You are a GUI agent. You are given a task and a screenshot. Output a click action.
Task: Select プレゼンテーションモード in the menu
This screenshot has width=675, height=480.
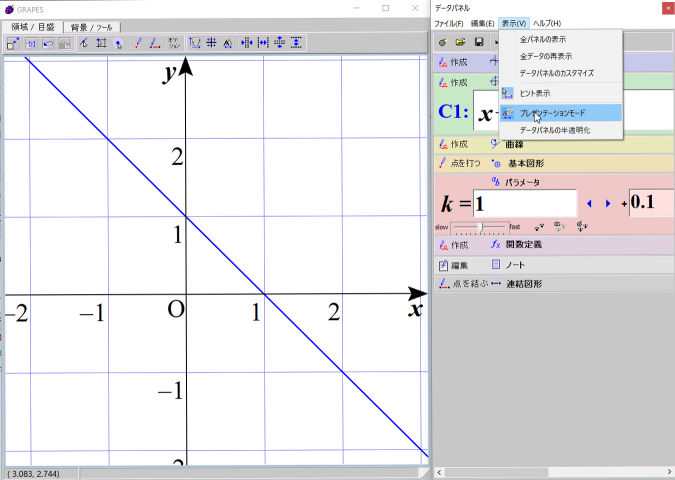pyautogui.click(x=560, y=113)
